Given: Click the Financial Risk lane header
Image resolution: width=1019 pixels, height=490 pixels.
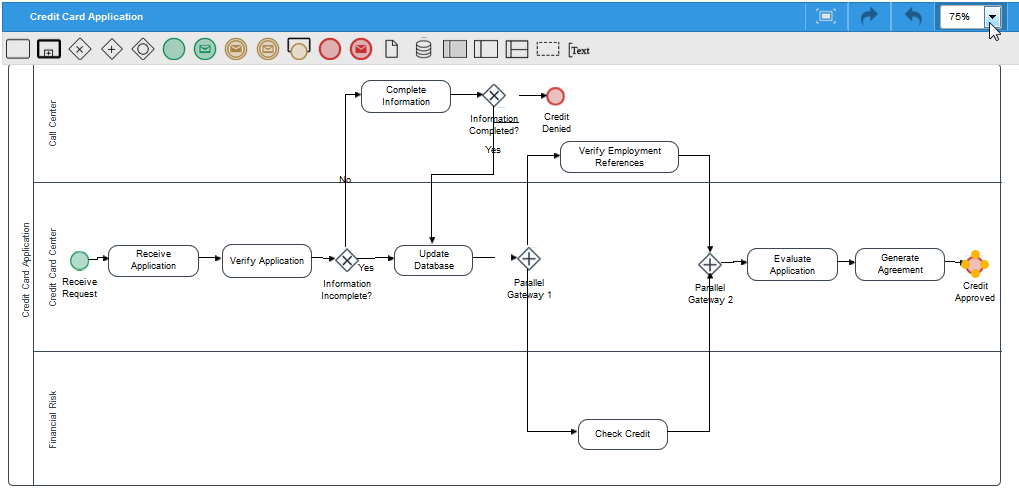Looking at the screenshot, I should [53, 419].
